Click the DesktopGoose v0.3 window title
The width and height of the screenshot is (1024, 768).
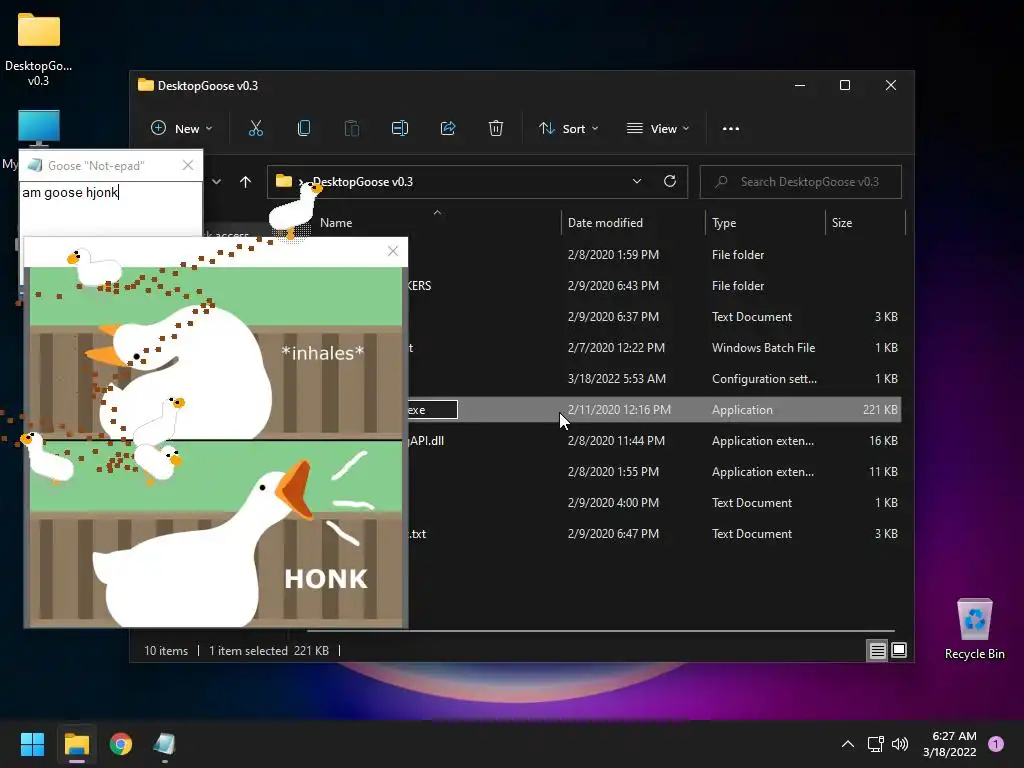tap(208, 86)
